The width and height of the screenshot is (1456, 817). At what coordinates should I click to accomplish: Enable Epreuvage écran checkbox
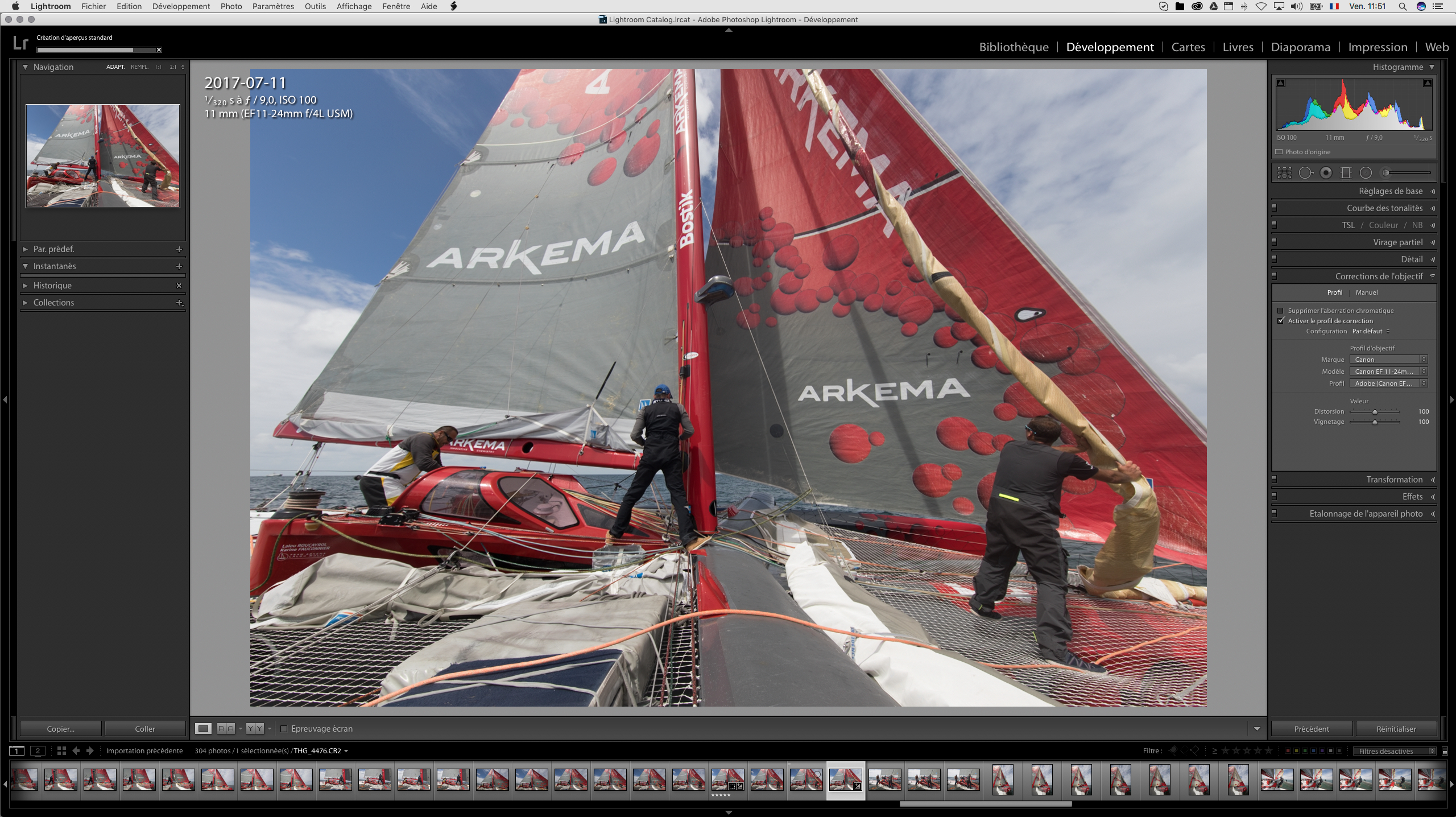pyautogui.click(x=284, y=729)
